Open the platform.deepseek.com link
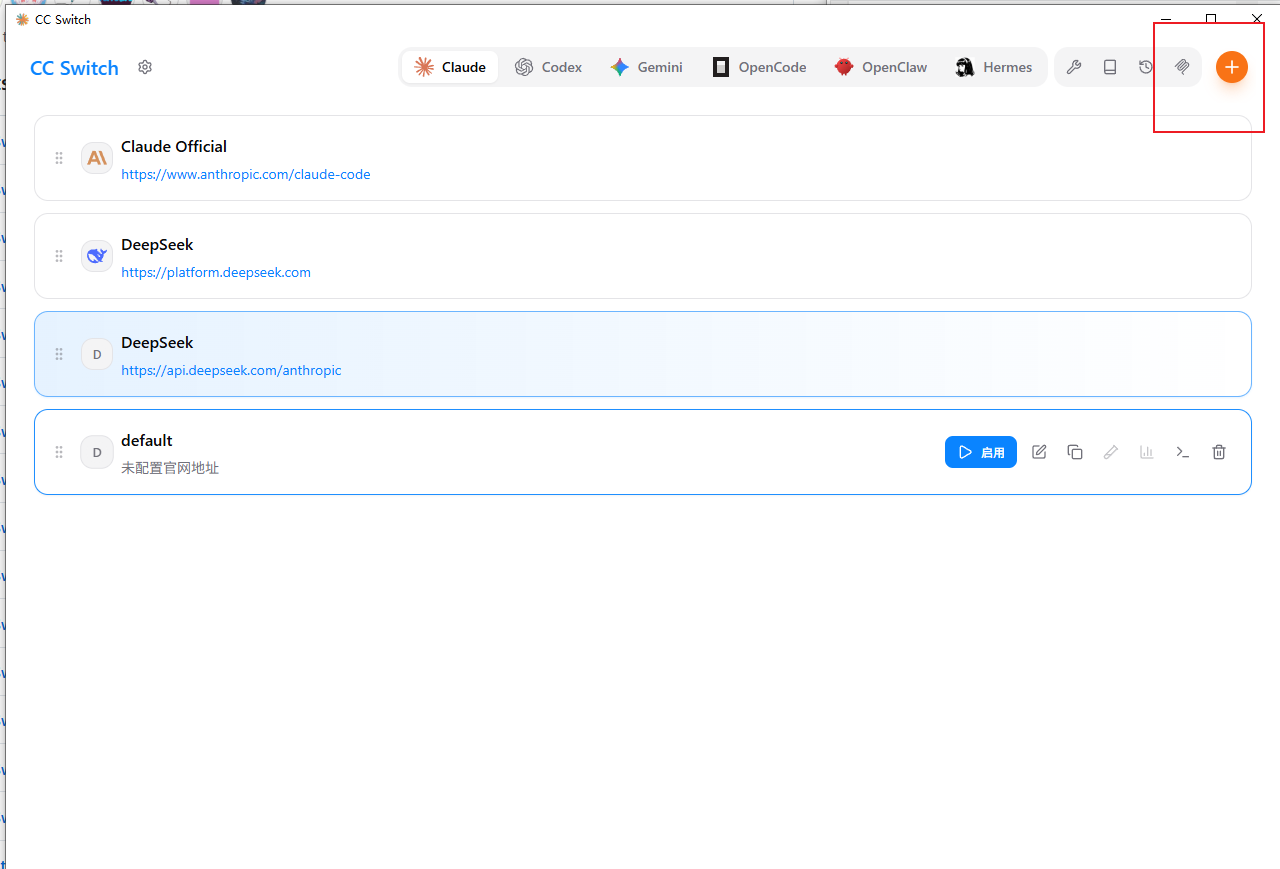 (x=216, y=272)
